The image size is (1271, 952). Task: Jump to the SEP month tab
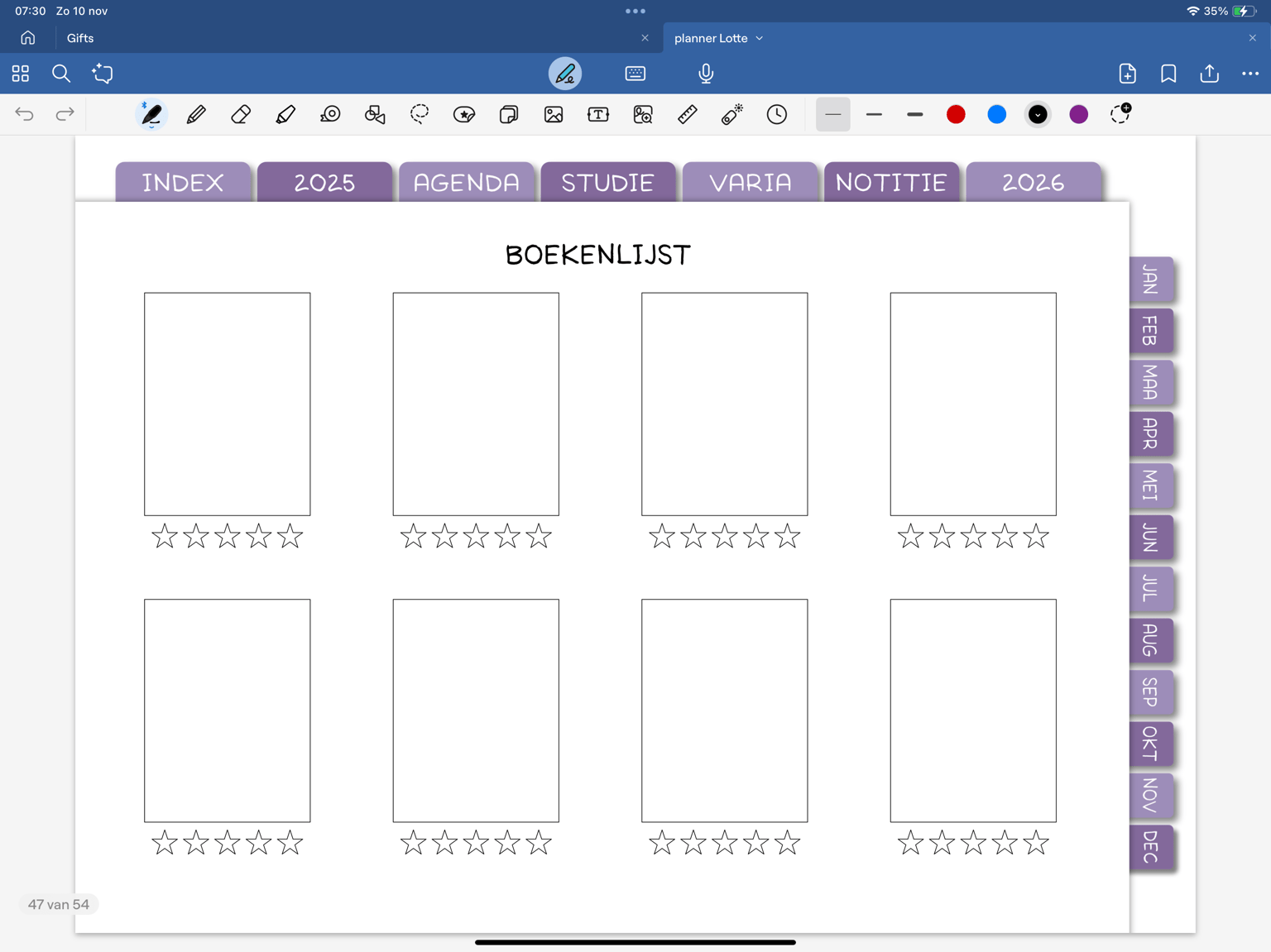pos(1151,692)
